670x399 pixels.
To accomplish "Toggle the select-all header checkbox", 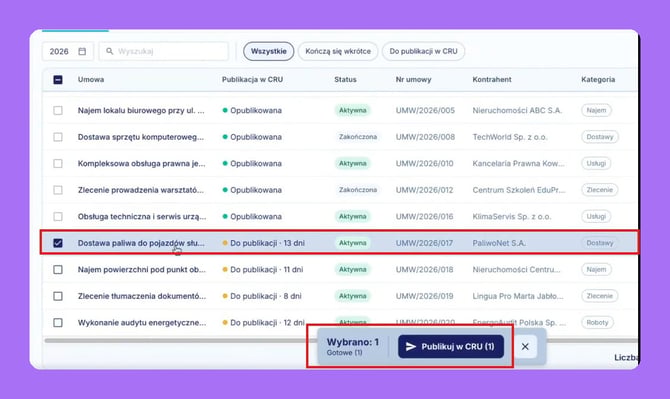I will pyautogui.click(x=58, y=79).
